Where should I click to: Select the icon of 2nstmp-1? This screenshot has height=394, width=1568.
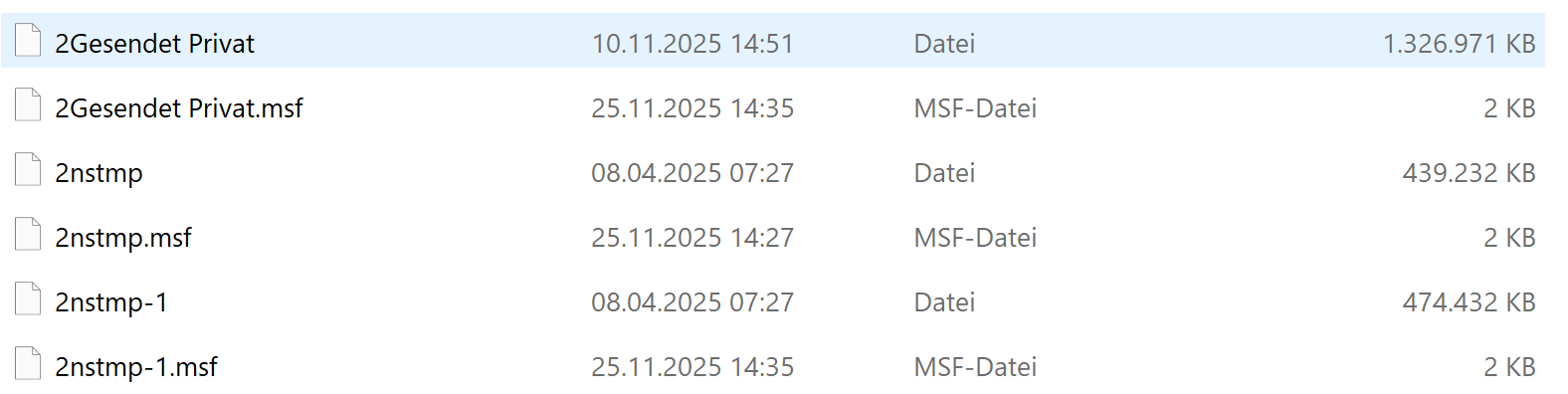click(x=28, y=299)
